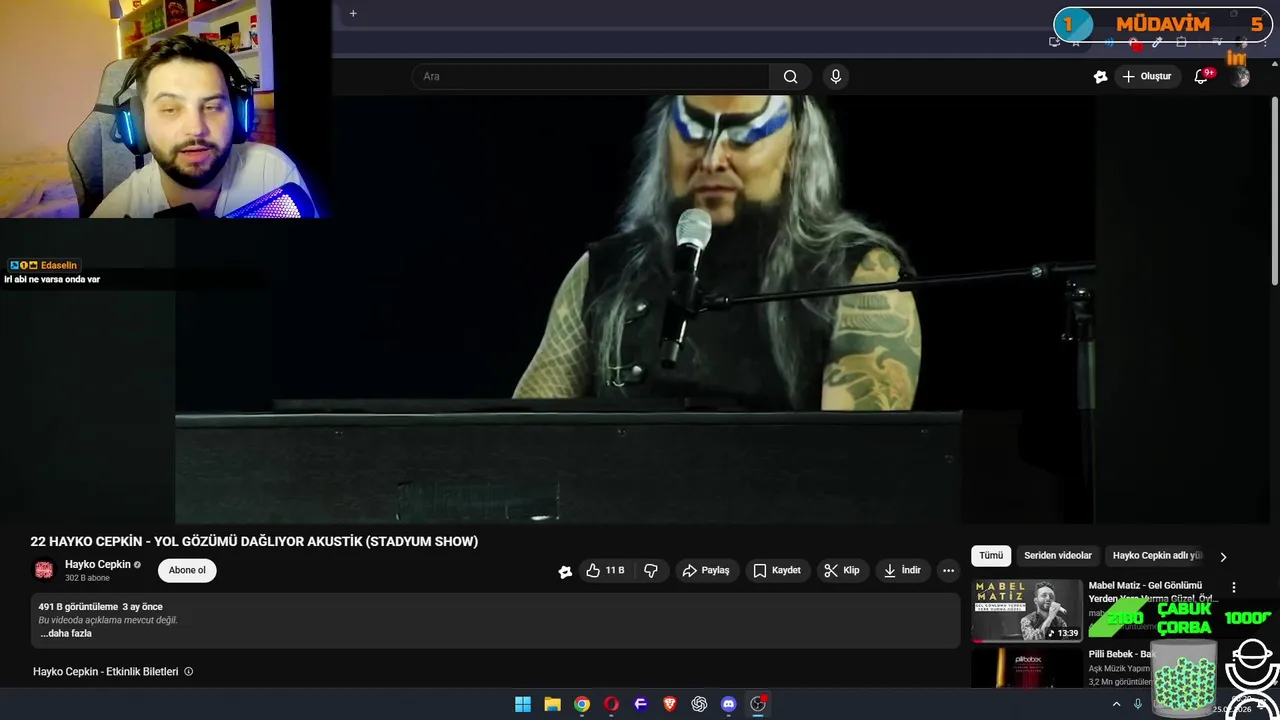Click the Paylaş share button

[706, 570]
